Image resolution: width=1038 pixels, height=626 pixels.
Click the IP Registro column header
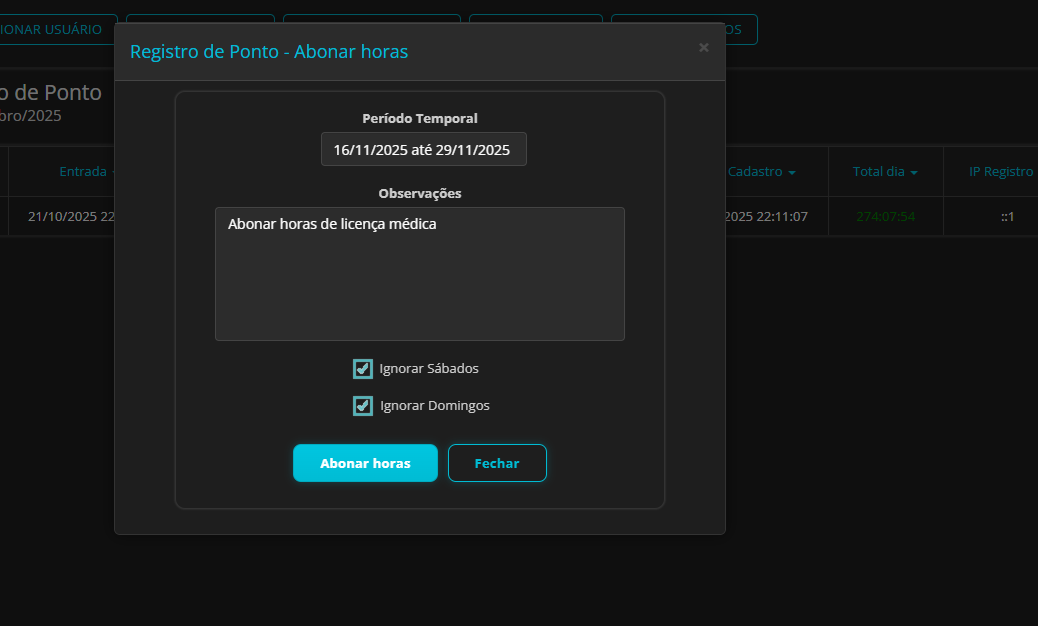[1000, 171]
